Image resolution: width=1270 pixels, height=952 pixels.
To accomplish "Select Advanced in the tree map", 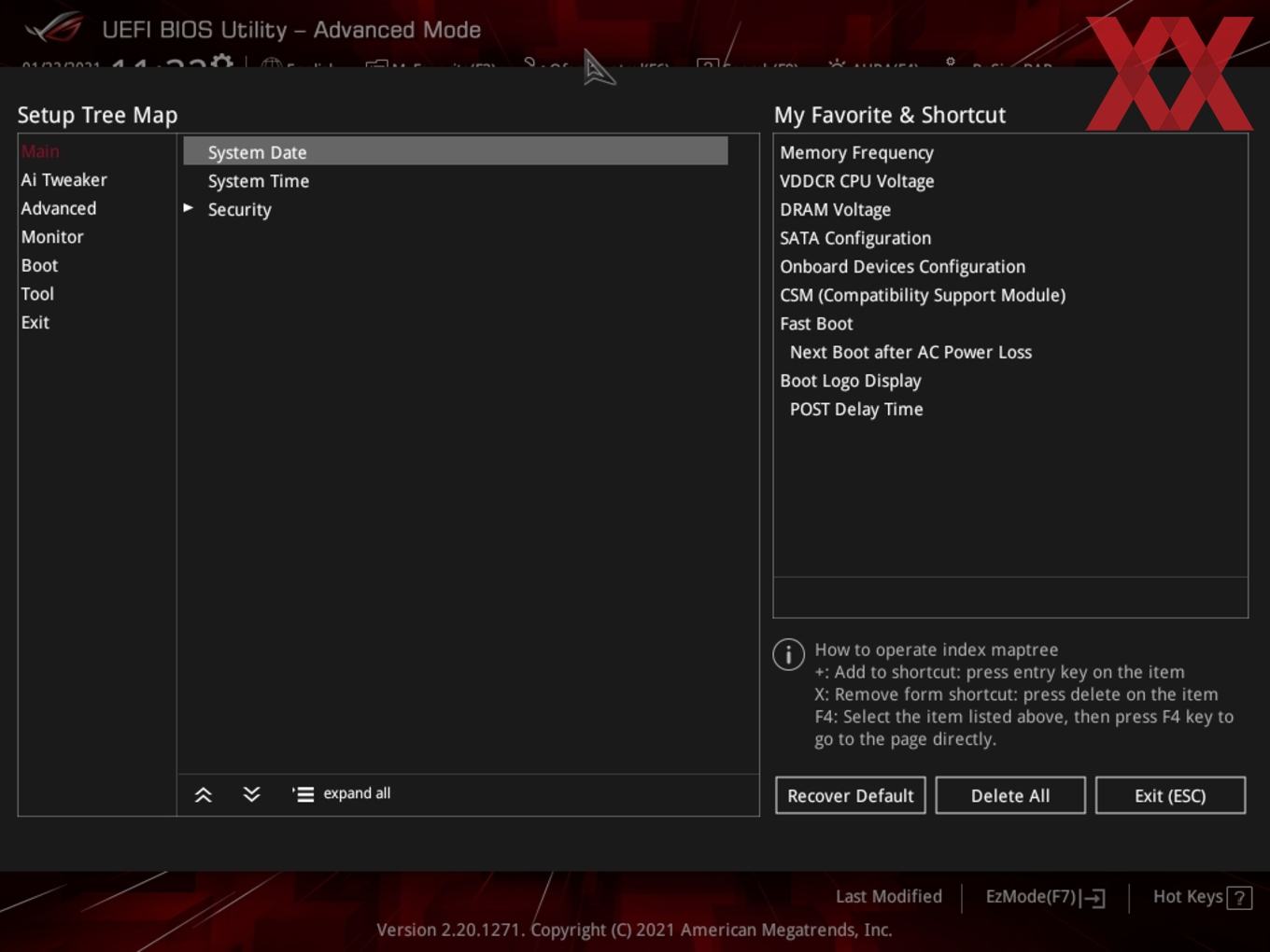I will (59, 208).
